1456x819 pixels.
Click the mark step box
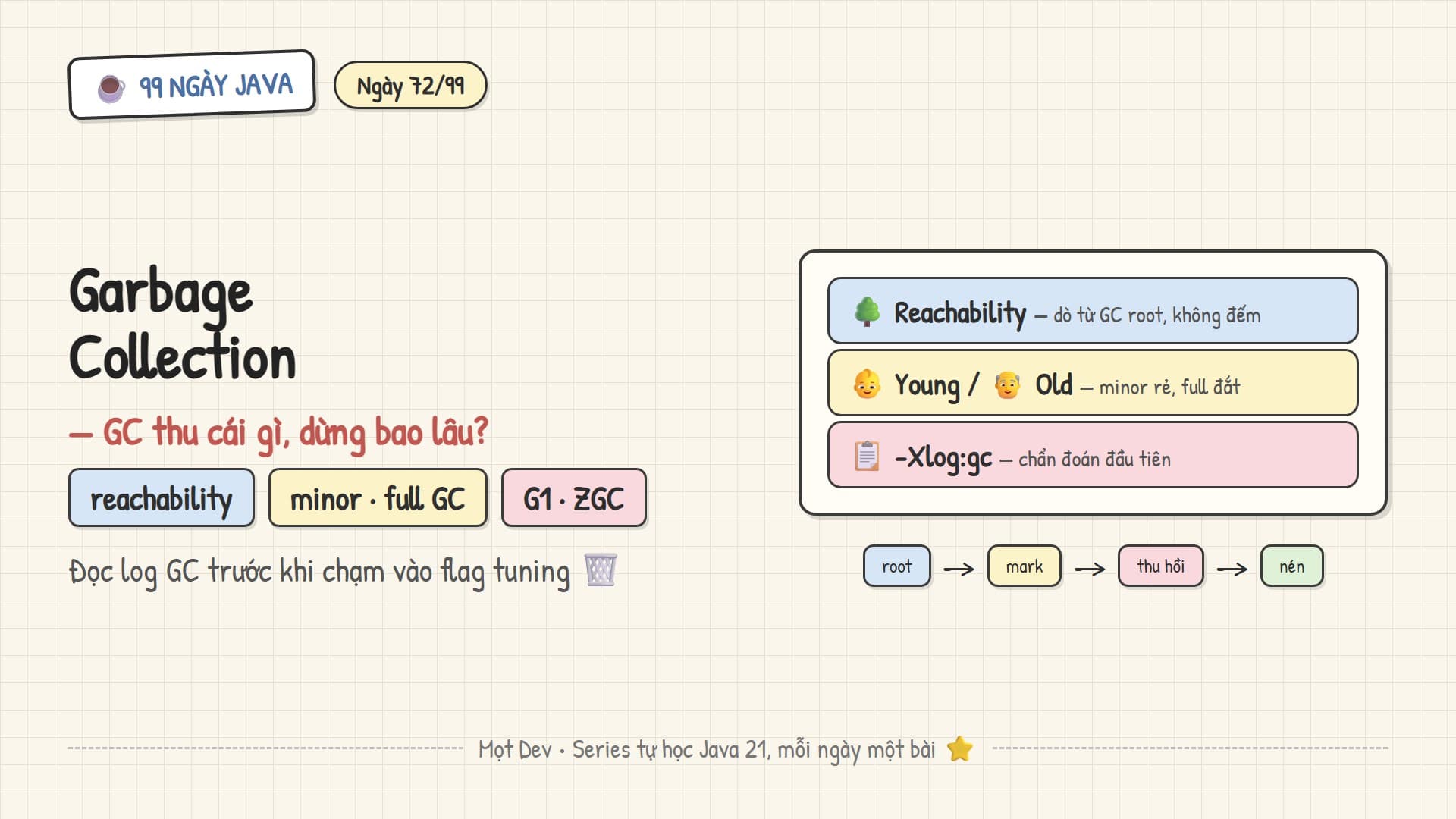click(x=1025, y=566)
